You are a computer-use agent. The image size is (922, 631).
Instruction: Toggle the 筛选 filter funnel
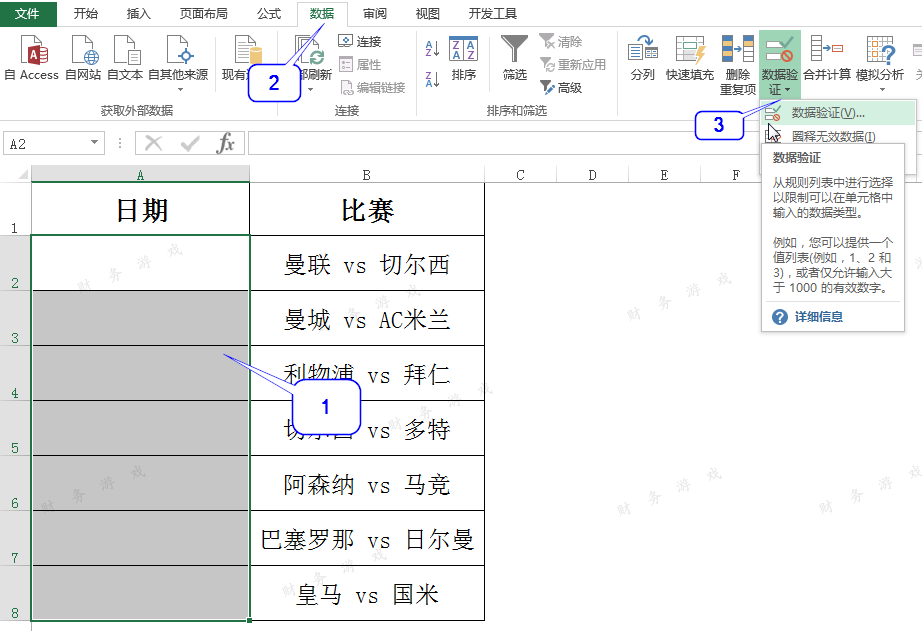(x=515, y=58)
